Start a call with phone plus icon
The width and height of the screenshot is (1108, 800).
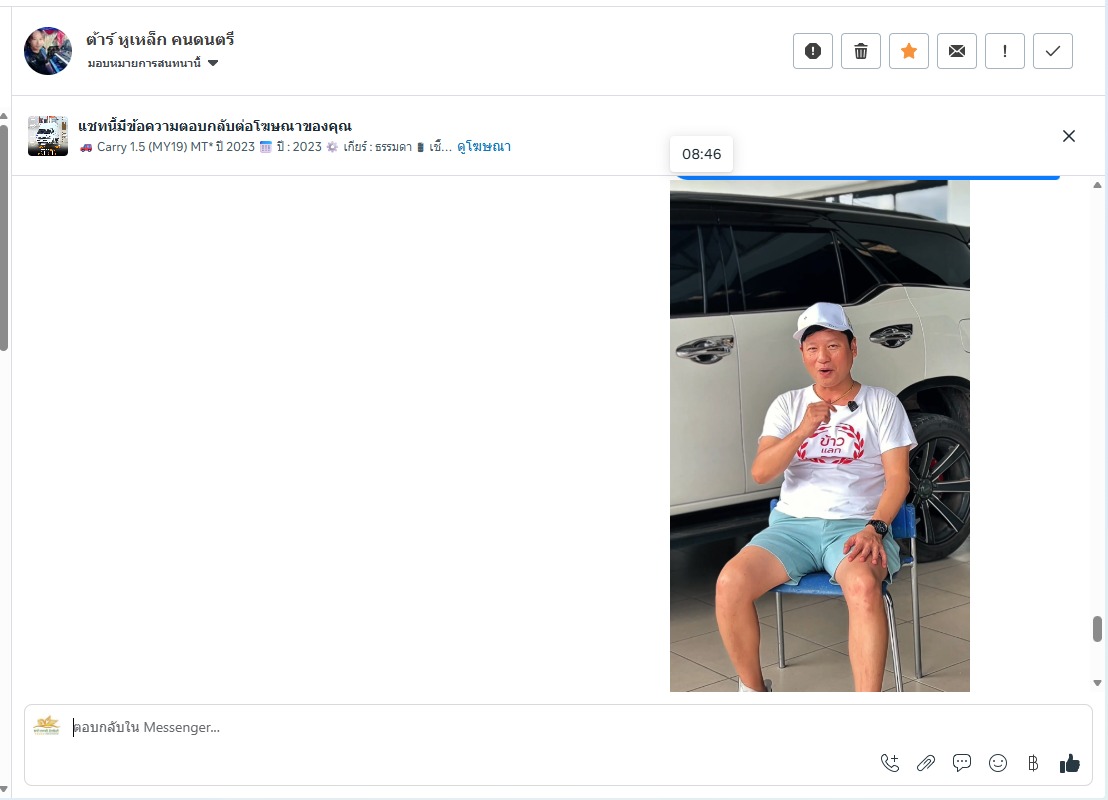[x=890, y=763]
